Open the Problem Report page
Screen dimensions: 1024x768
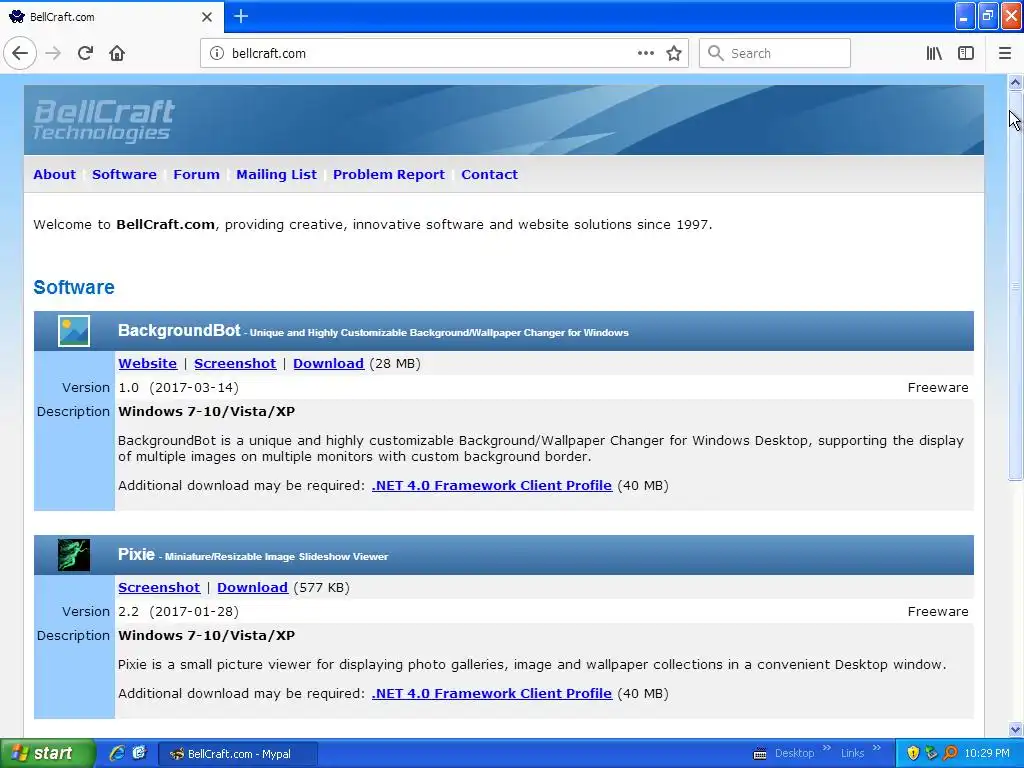coord(389,174)
